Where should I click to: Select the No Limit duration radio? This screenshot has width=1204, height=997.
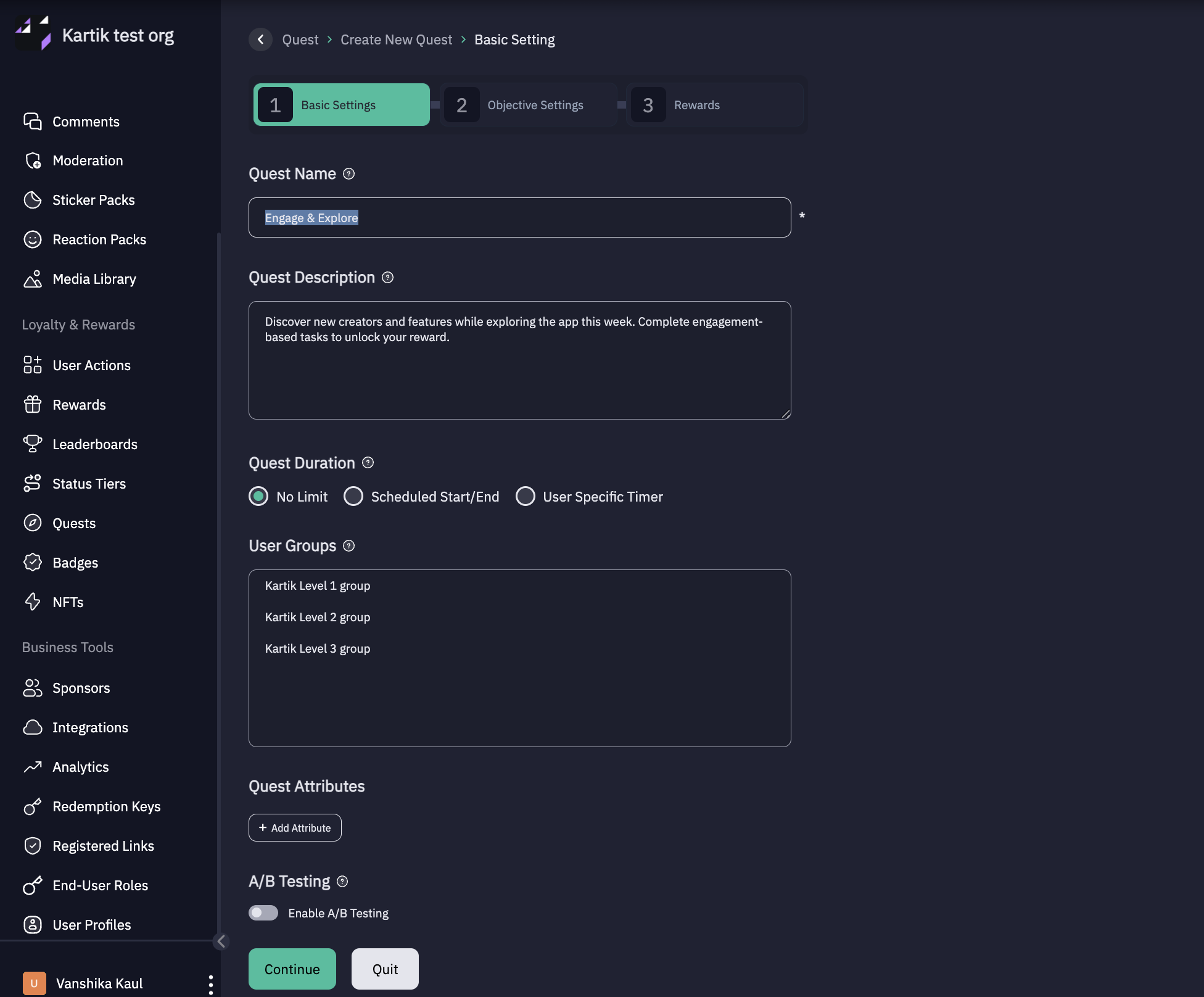258,496
